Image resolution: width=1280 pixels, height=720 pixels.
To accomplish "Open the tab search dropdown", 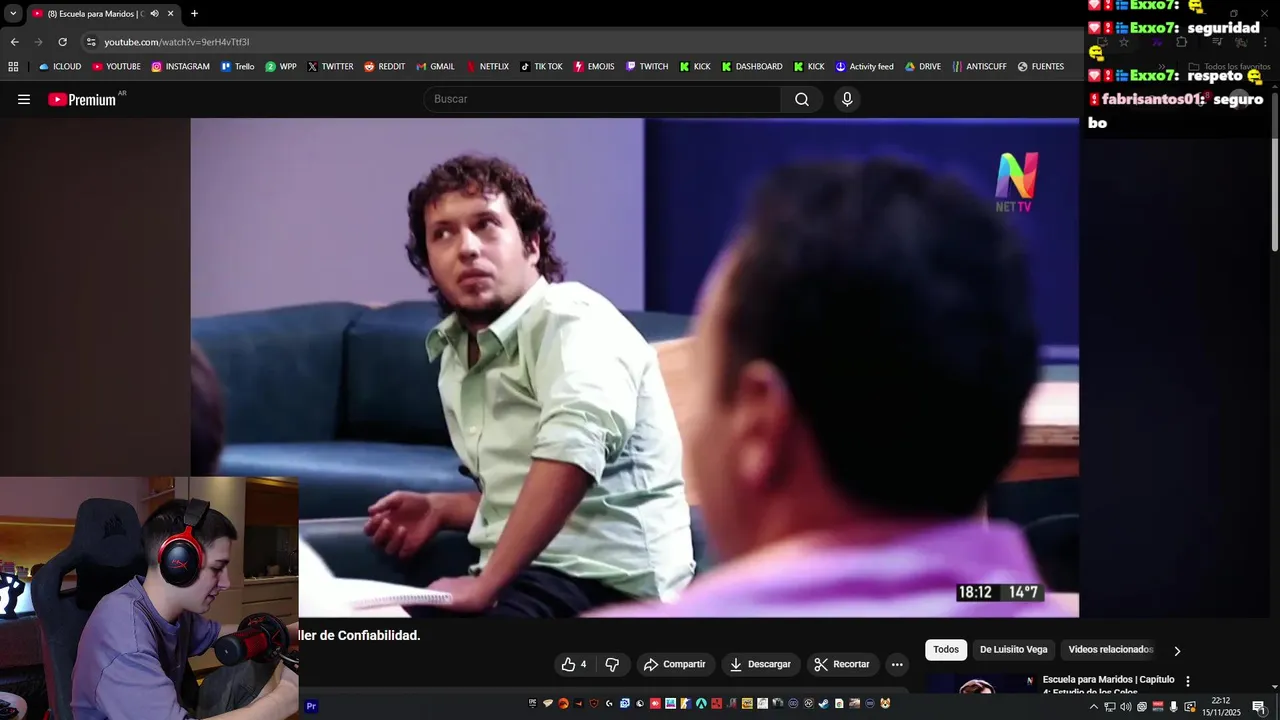I will (x=13, y=14).
